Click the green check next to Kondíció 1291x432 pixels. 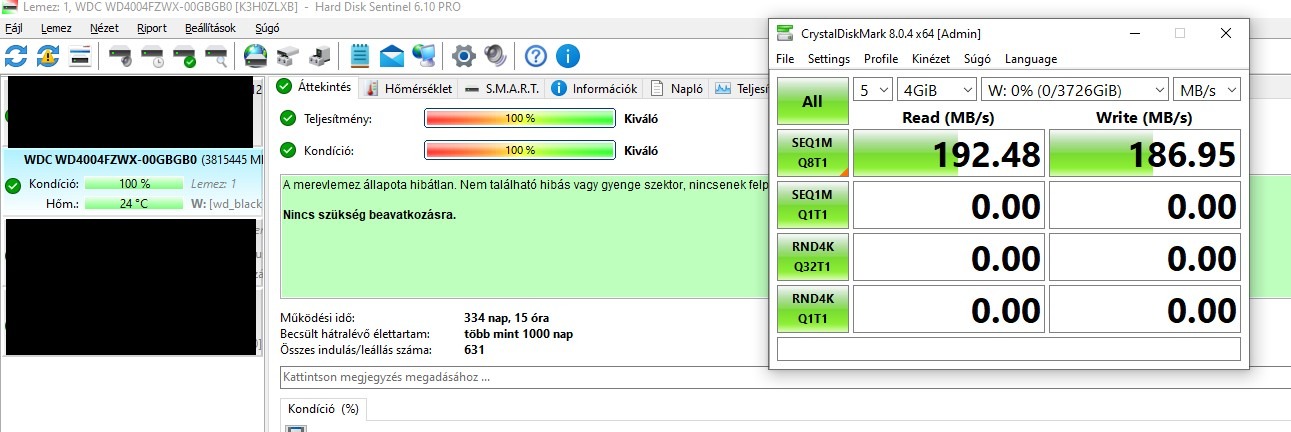(289, 151)
